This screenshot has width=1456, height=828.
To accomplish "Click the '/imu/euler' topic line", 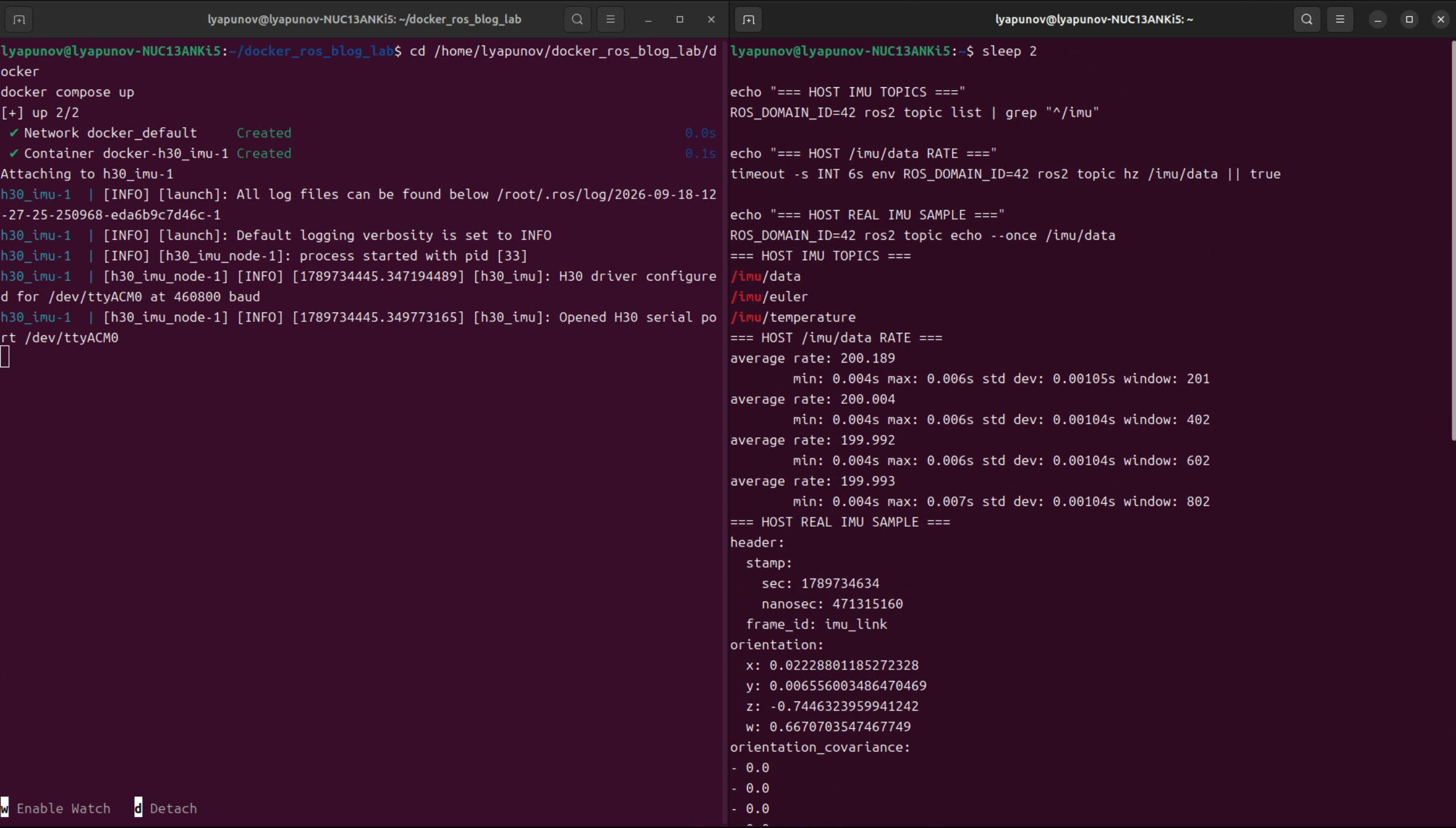I will pyautogui.click(x=769, y=297).
